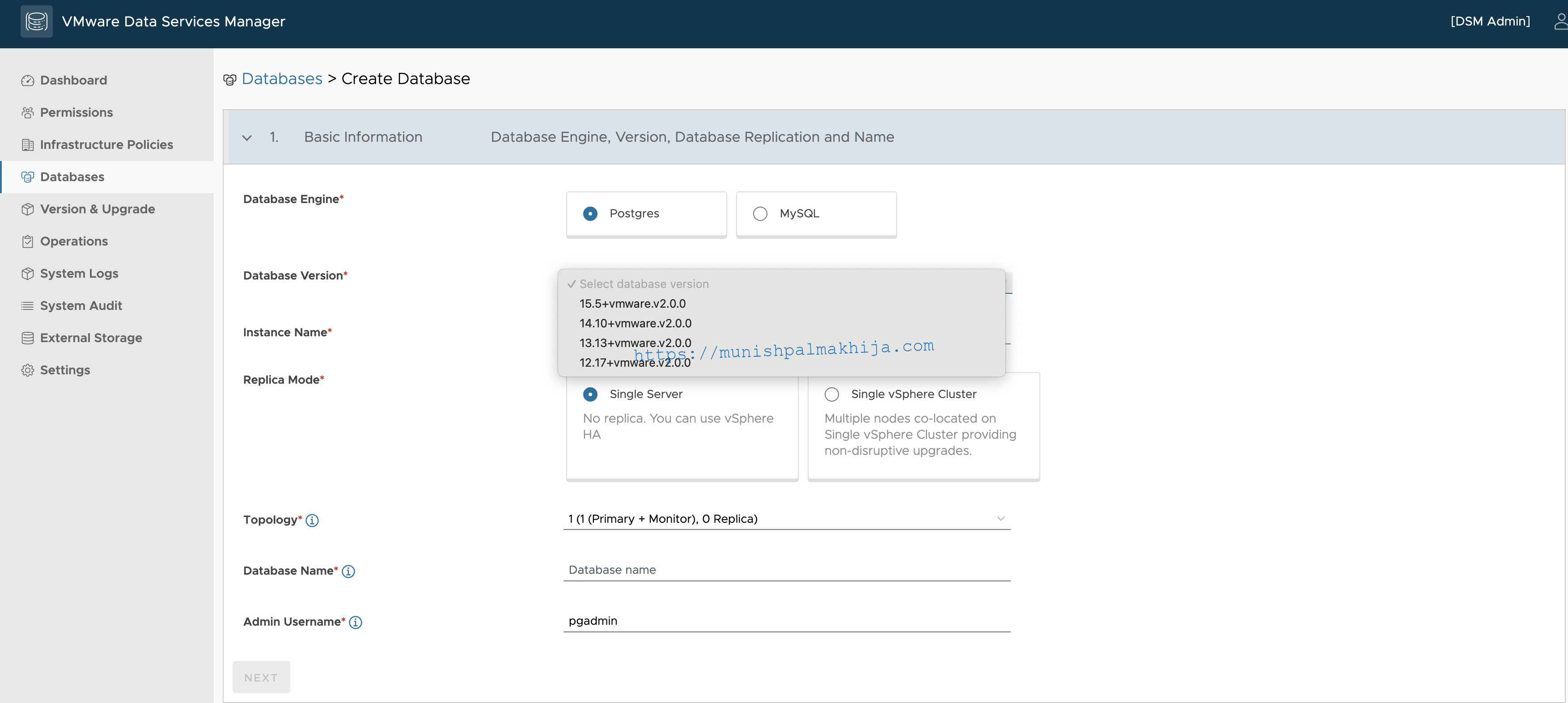This screenshot has width=1568, height=703.
Task: Select the MySQL database engine
Action: [x=816, y=214]
